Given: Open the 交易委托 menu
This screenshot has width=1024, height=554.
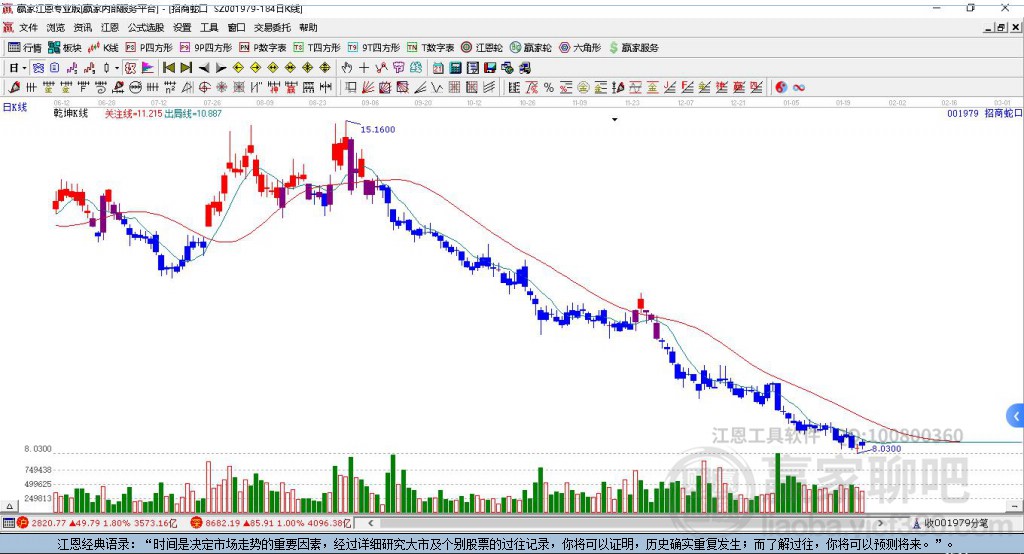Looking at the screenshot, I should (272, 27).
